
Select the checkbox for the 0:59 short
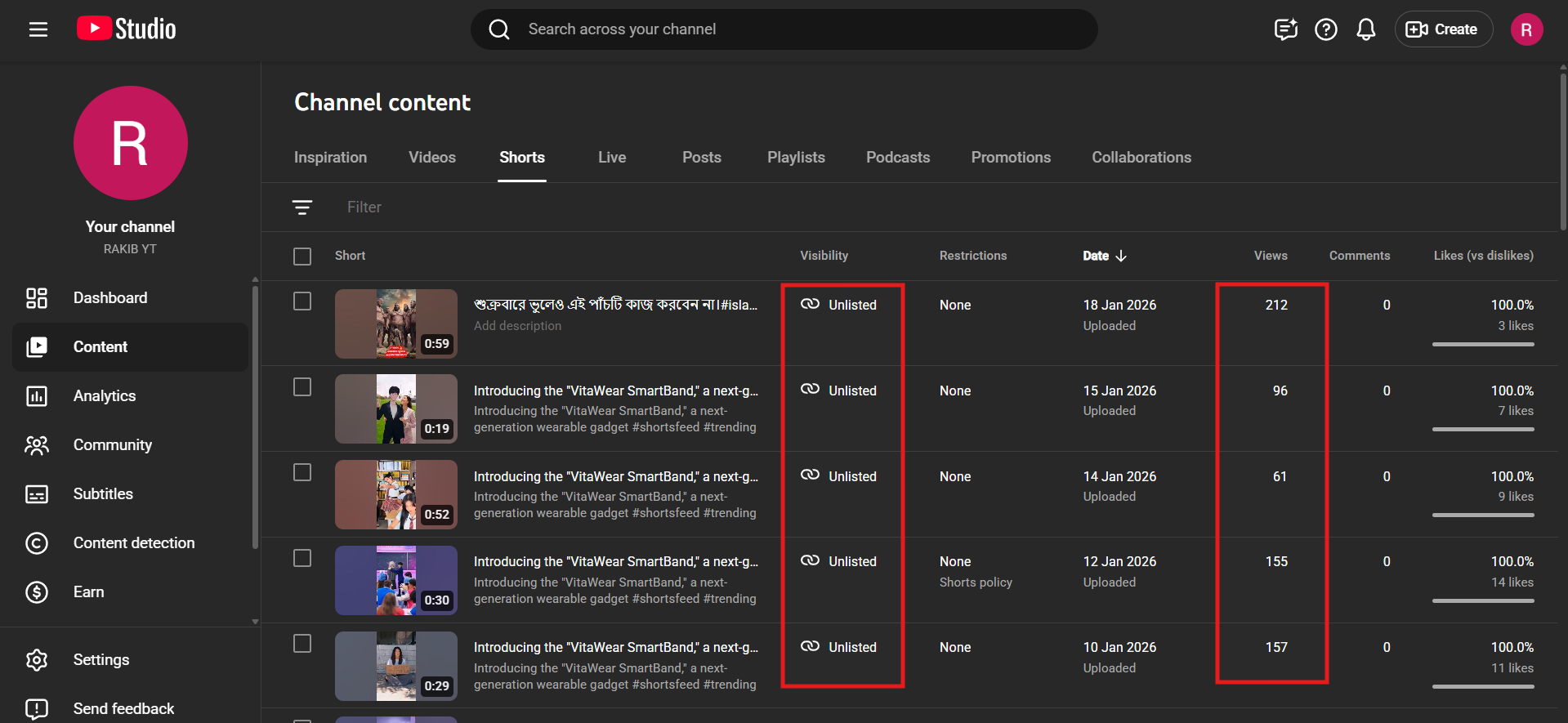[302, 301]
